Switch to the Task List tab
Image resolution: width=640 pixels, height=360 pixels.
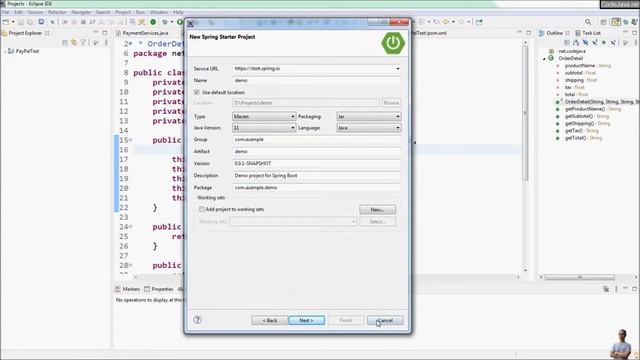pos(588,33)
